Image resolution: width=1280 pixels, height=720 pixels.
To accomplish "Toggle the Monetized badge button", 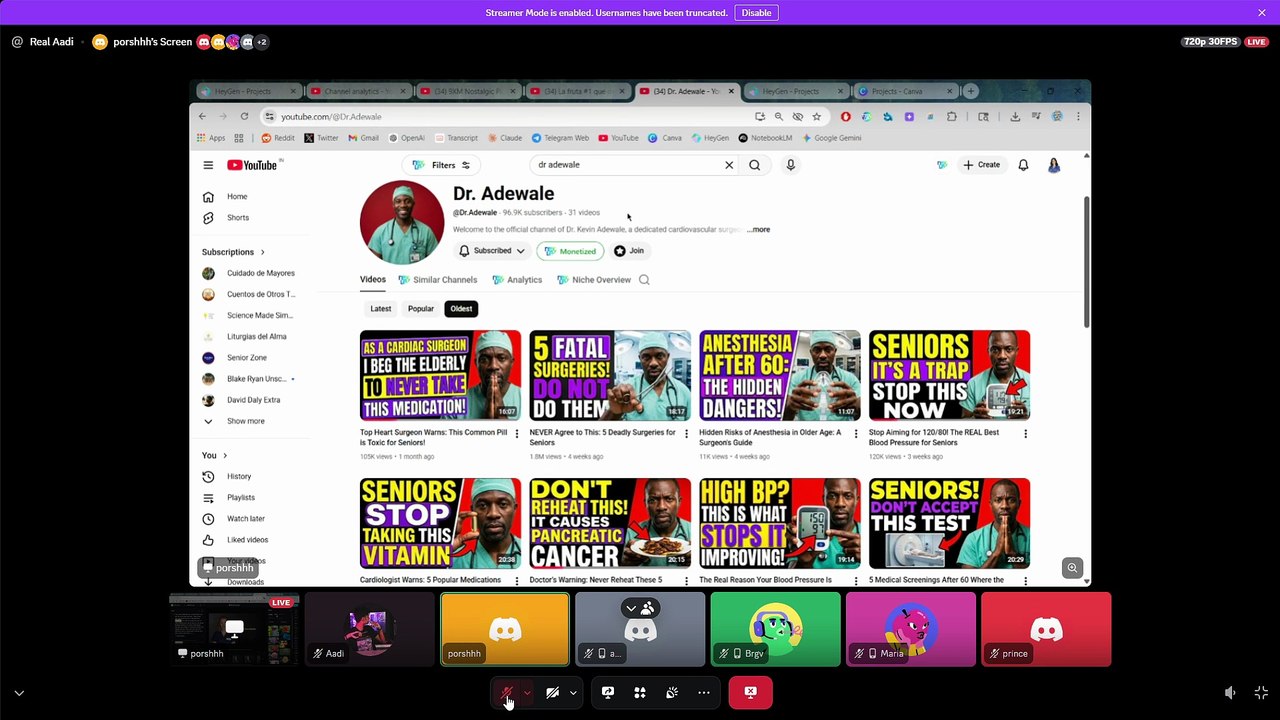I will [x=570, y=251].
